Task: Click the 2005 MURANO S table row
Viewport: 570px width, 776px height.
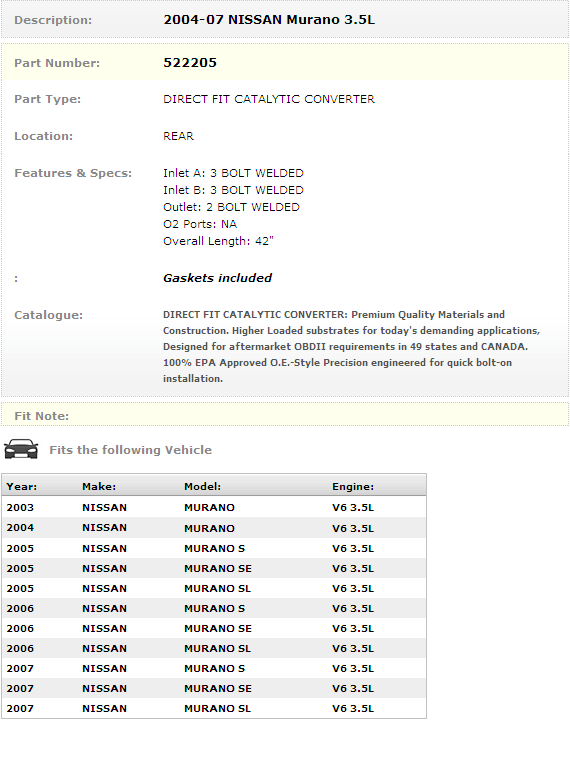Action: click(x=214, y=548)
